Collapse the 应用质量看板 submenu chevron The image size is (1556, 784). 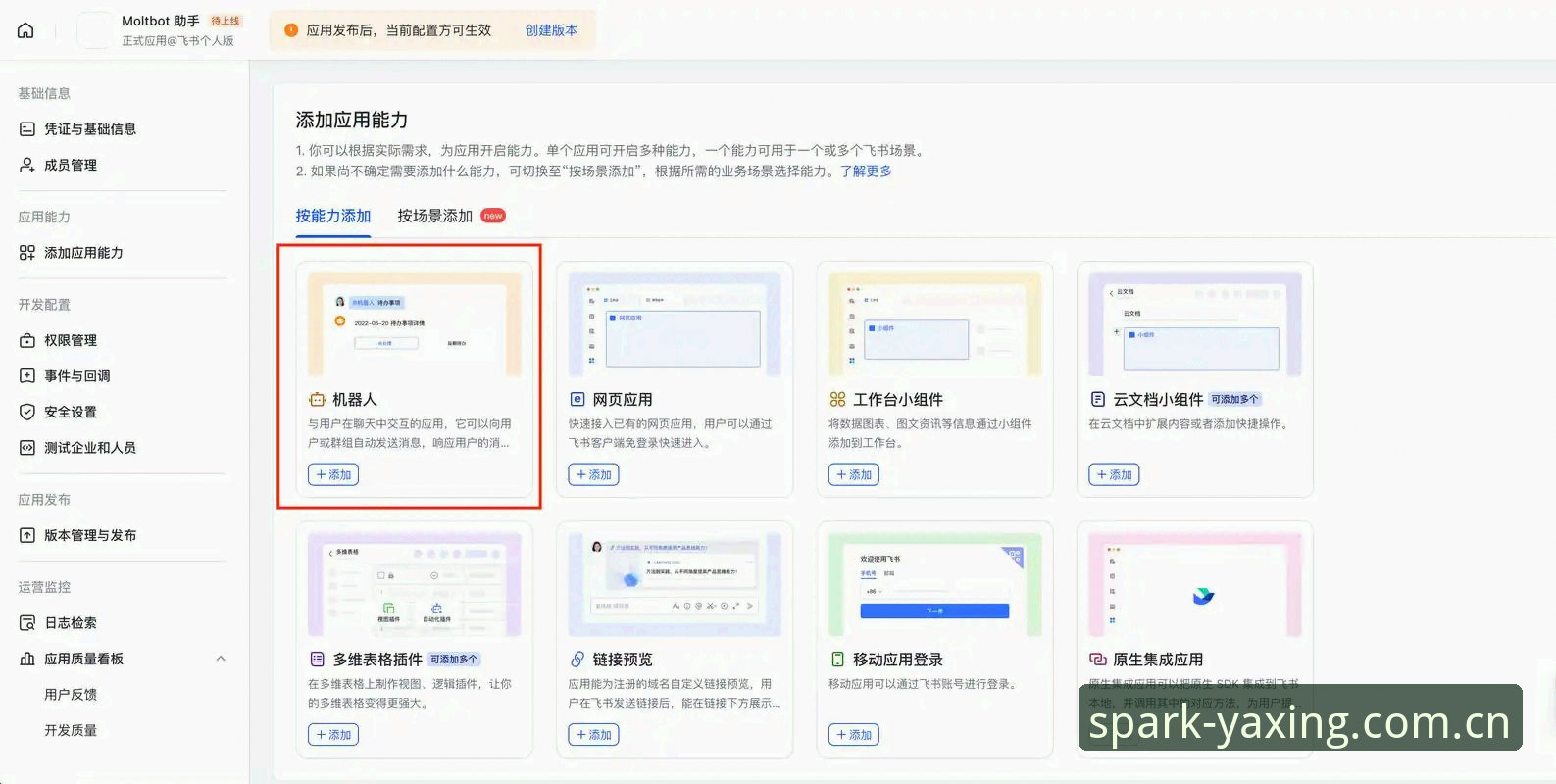(x=221, y=659)
